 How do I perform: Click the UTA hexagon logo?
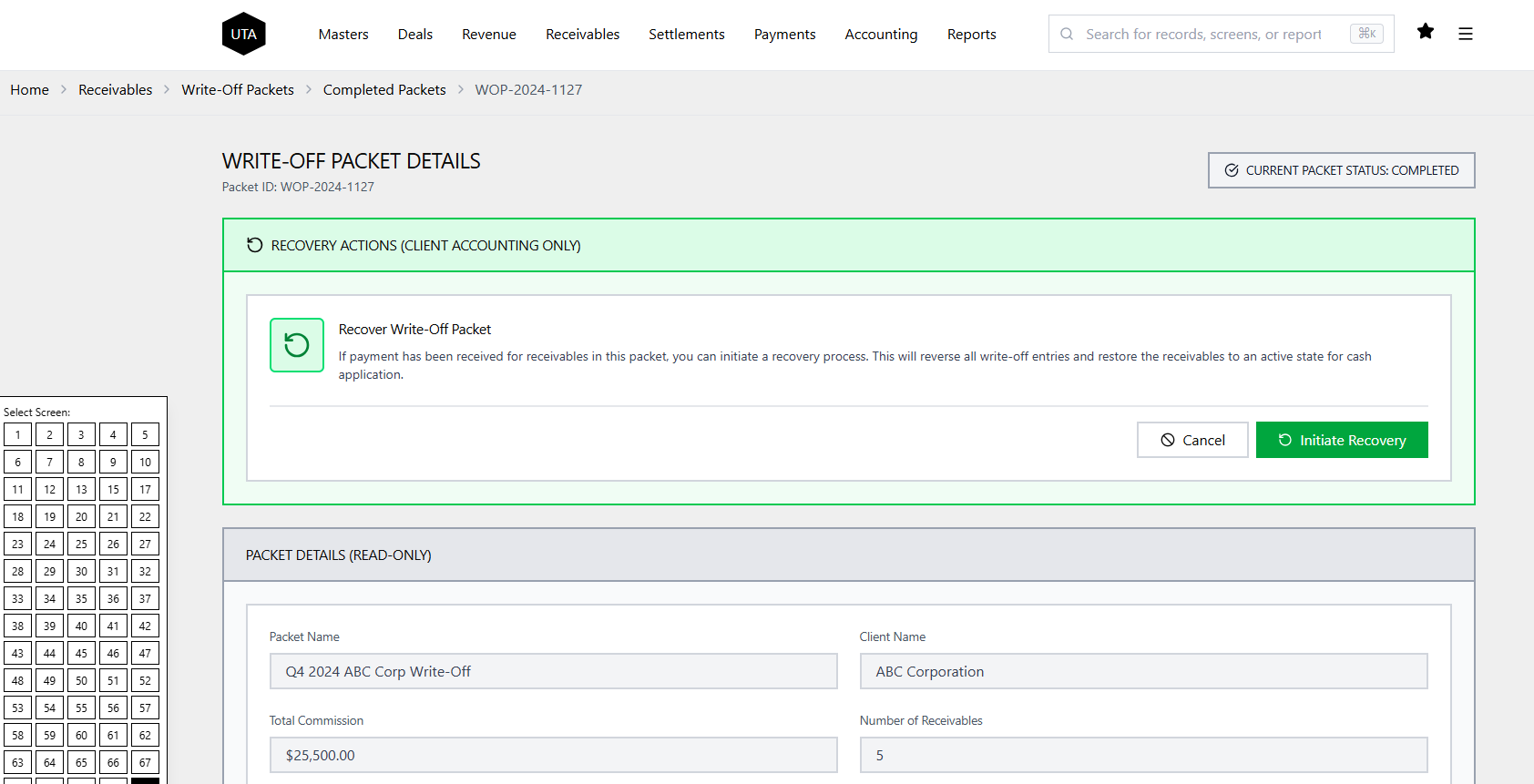pos(243,34)
